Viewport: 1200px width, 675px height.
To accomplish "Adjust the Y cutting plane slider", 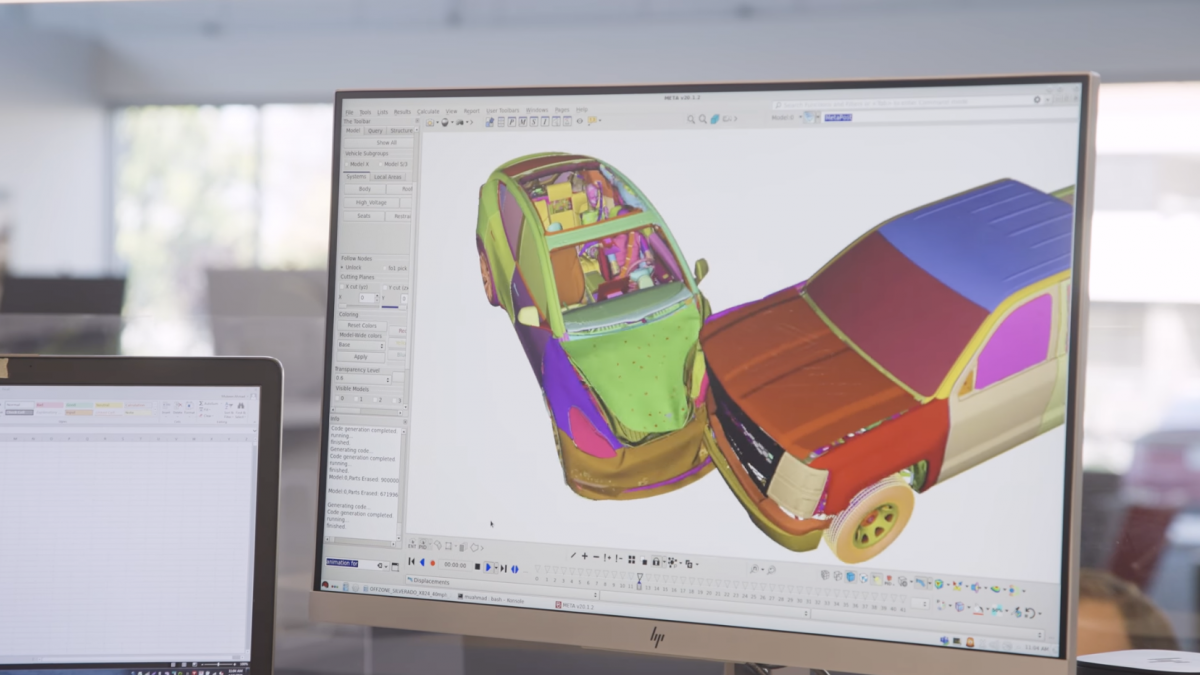I will pyautogui.click(x=394, y=307).
